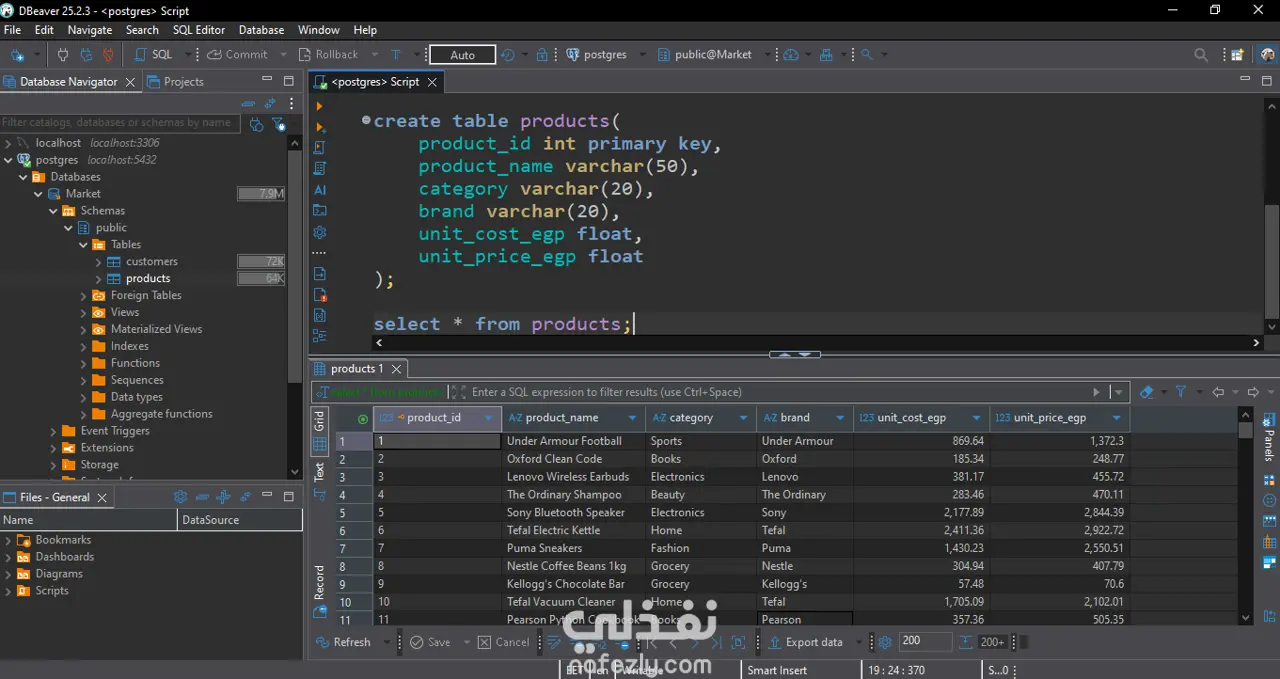Click the dashboard gauge icon in toolbar
This screenshot has width=1280, height=679.
click(x=791, y=55)
